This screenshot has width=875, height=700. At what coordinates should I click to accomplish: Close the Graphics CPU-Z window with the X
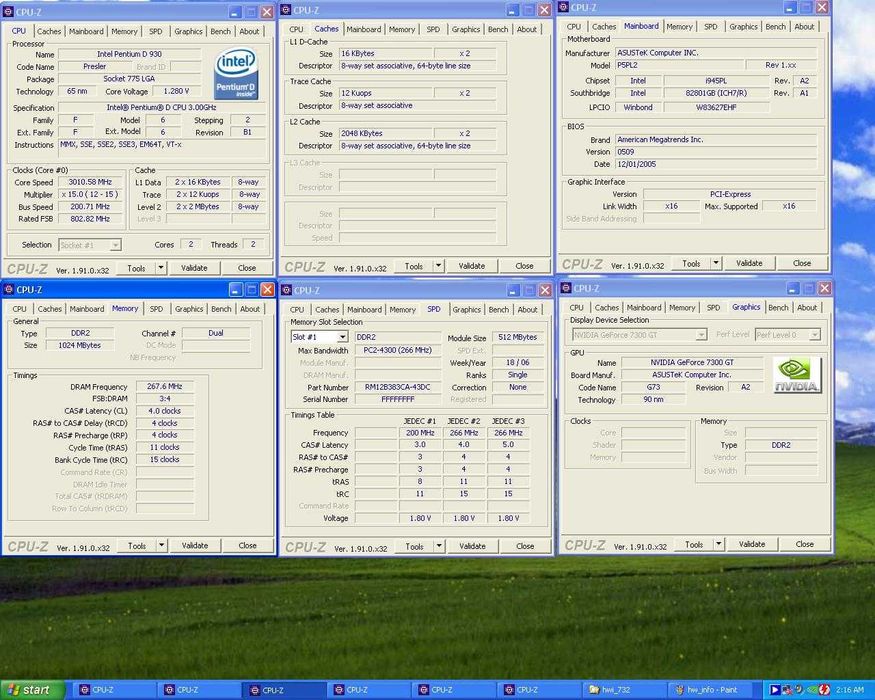824,288
